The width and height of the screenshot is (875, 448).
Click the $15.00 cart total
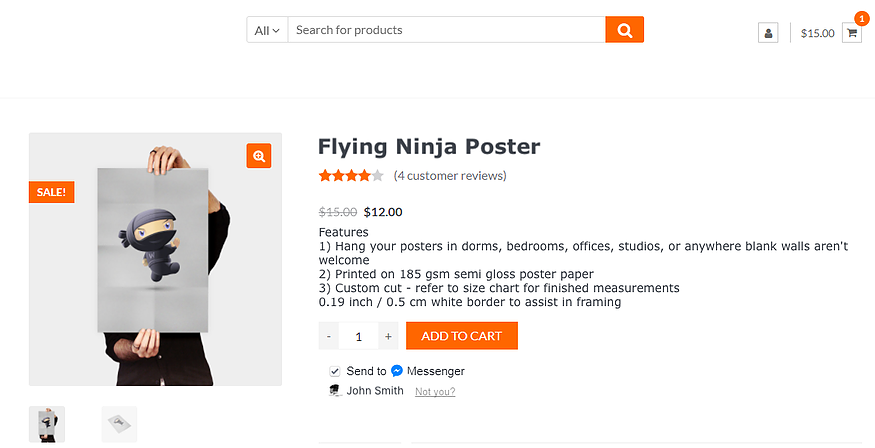pos(818,33)
